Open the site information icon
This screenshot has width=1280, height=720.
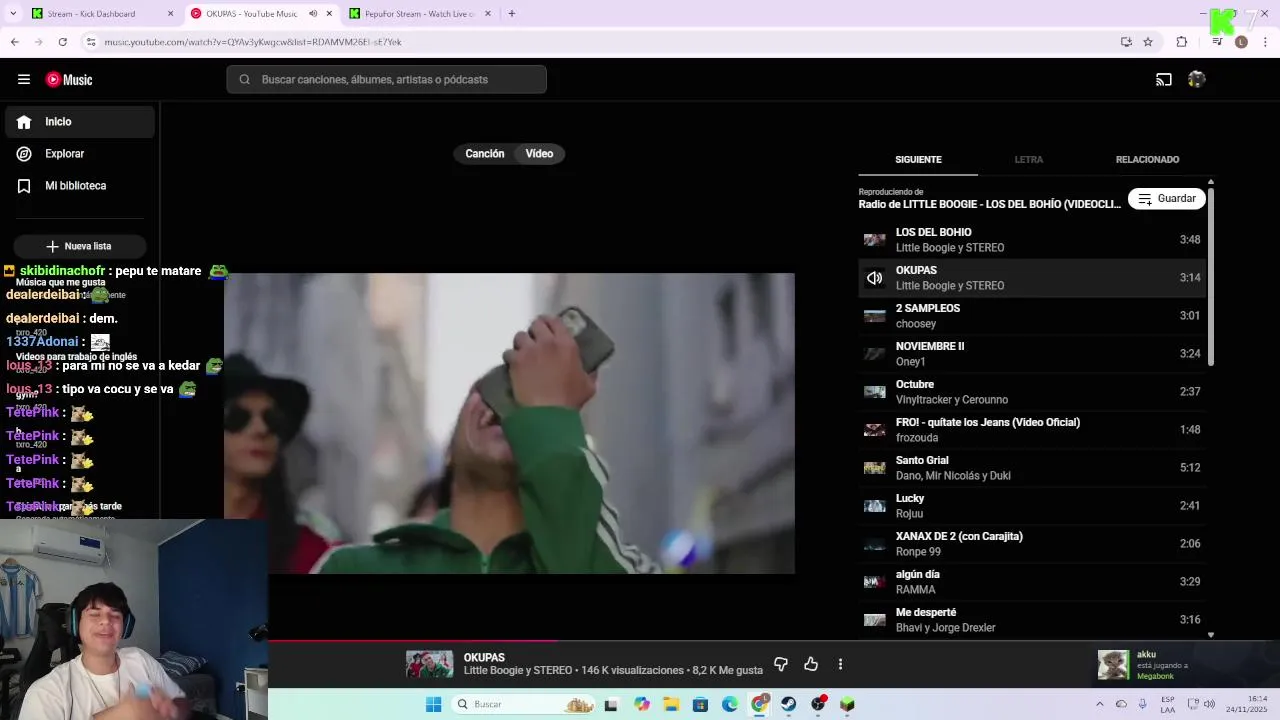tap(91, 42)
